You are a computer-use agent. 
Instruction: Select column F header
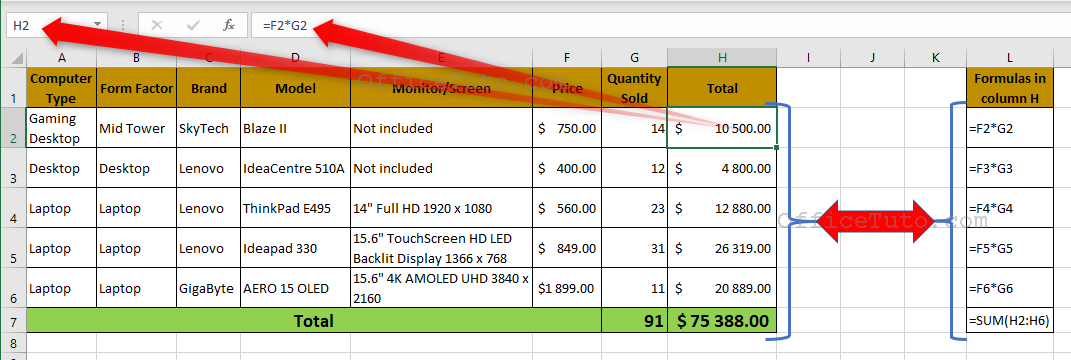point(567,58)
